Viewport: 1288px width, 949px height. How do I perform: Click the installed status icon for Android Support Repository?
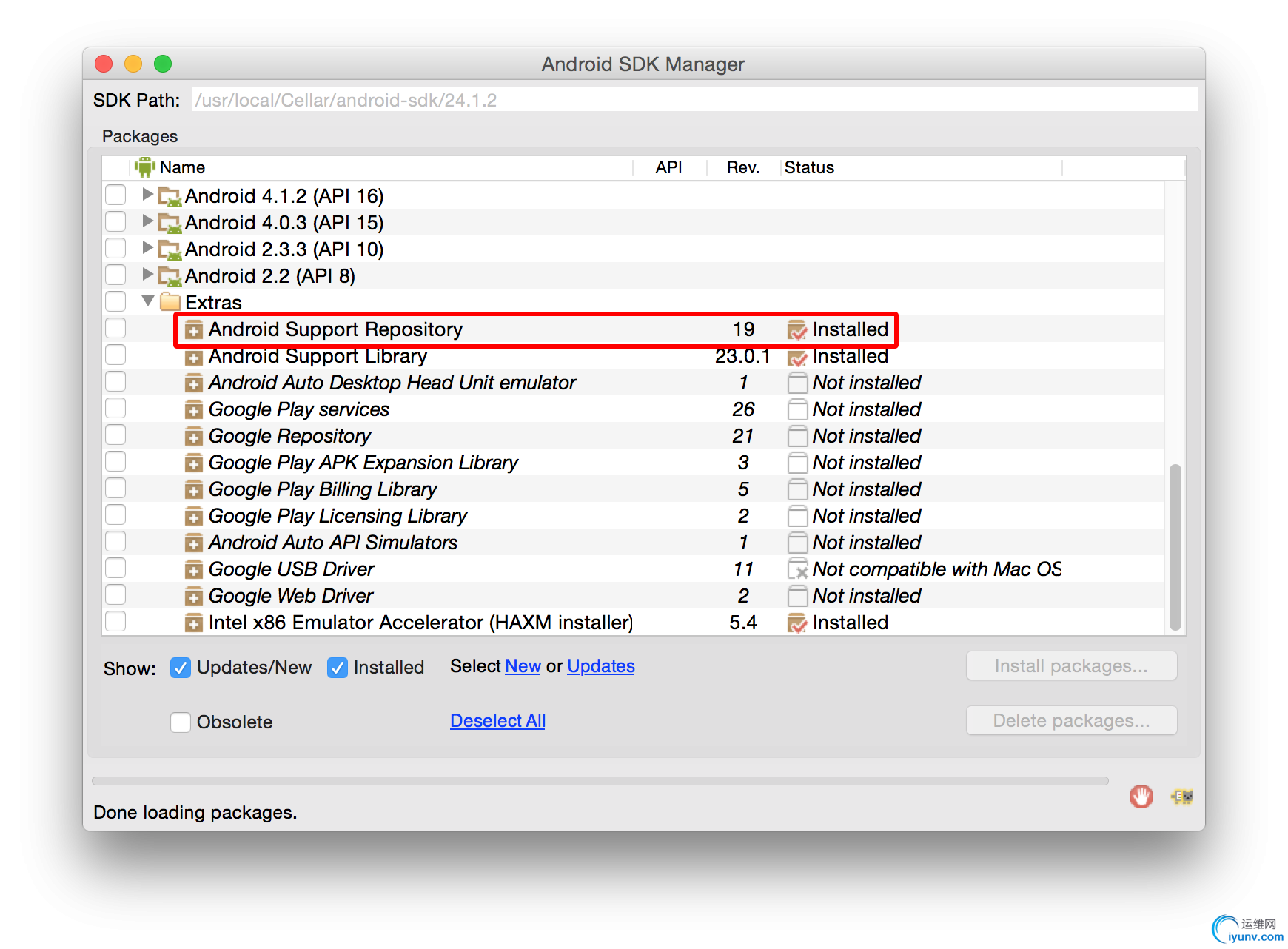[x=797, y=329]
